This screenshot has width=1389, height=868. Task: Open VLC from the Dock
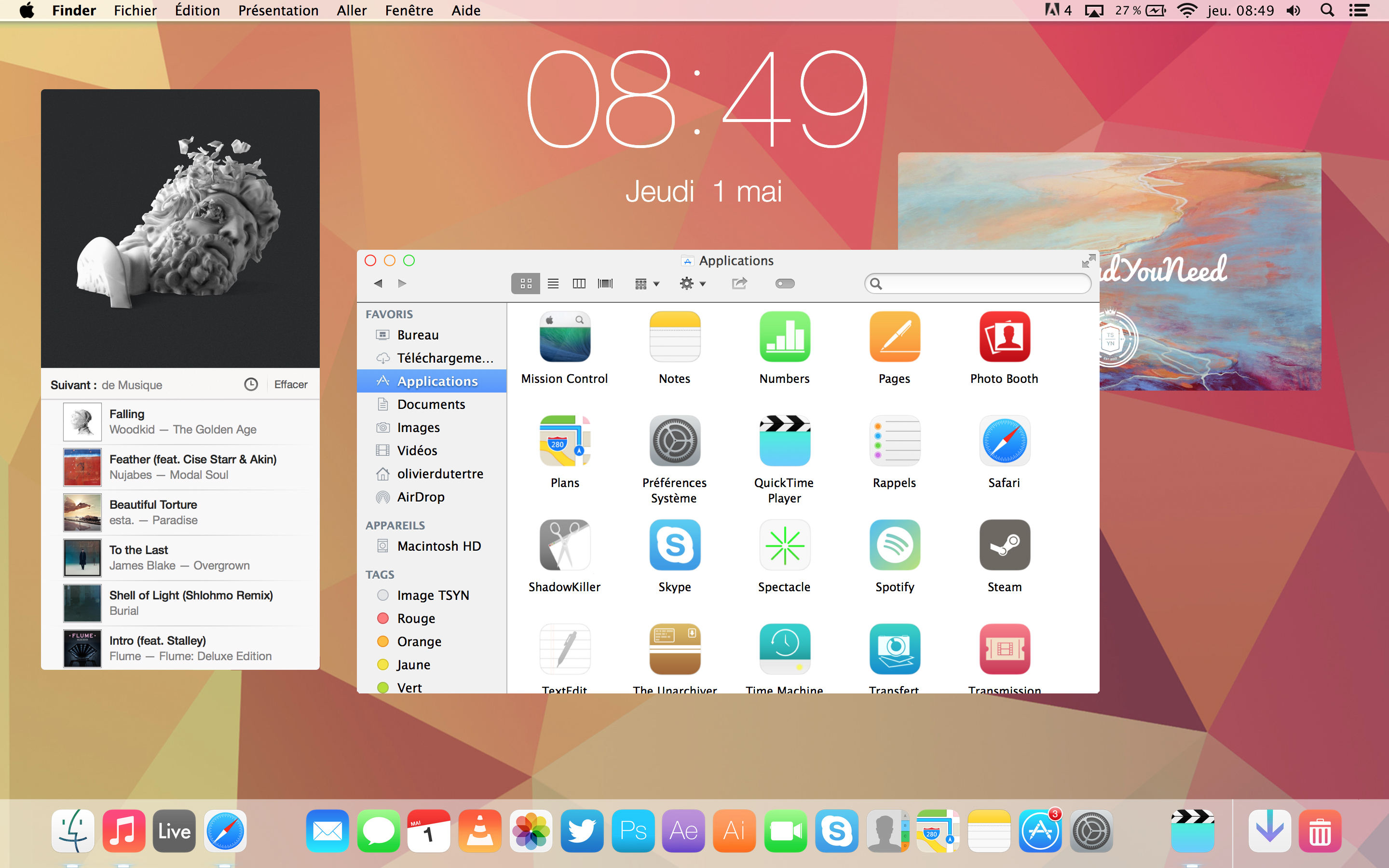(480, 831)
